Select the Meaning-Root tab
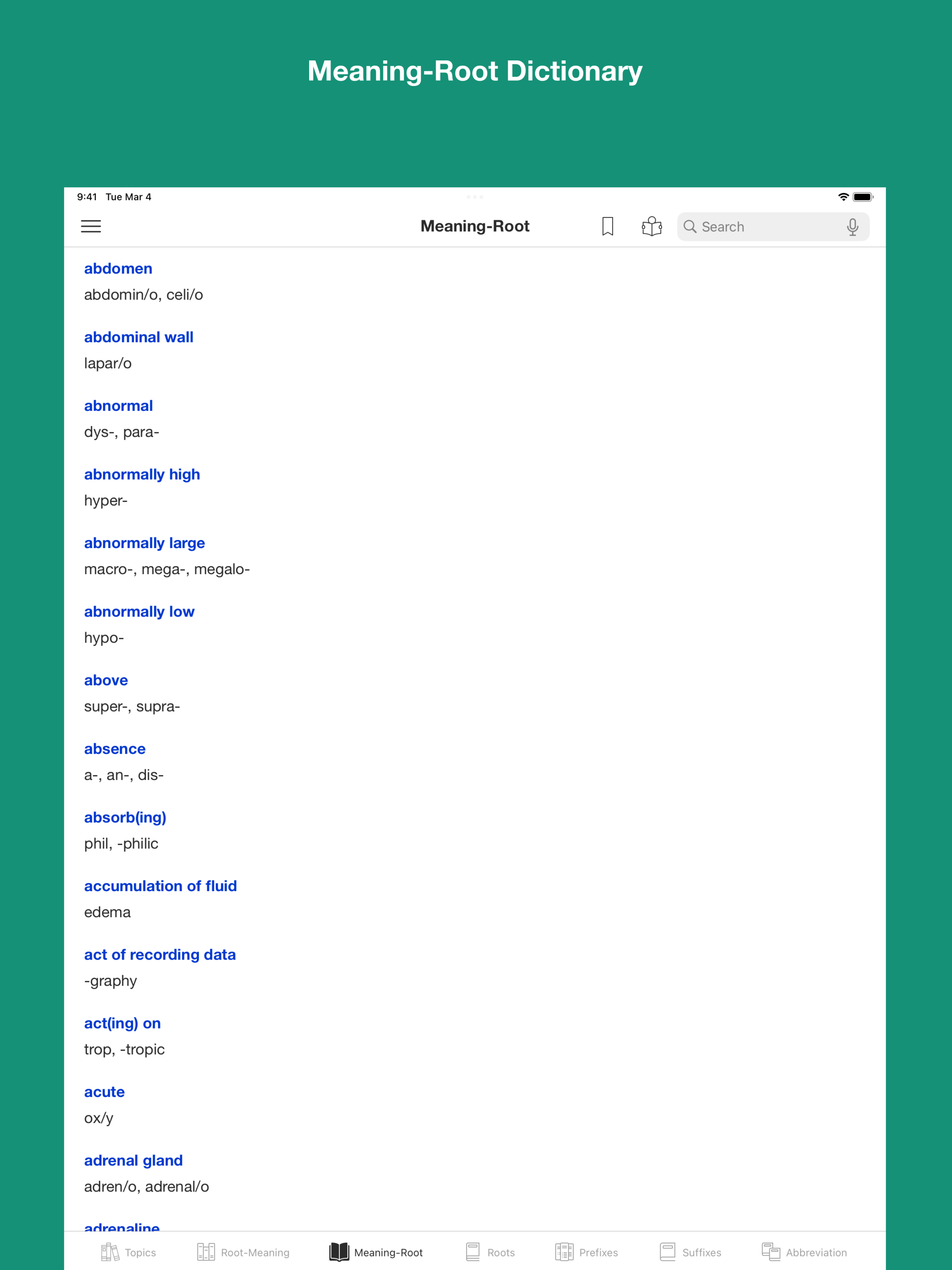The image size is (952, 1270). 376,1252
